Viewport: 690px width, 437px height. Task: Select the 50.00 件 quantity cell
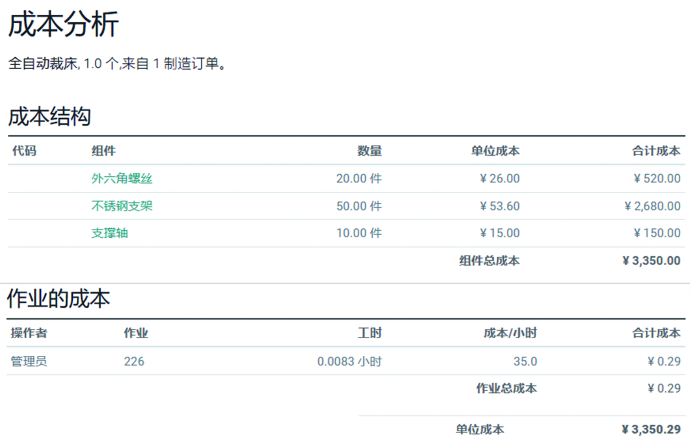(x=358, y=206)
